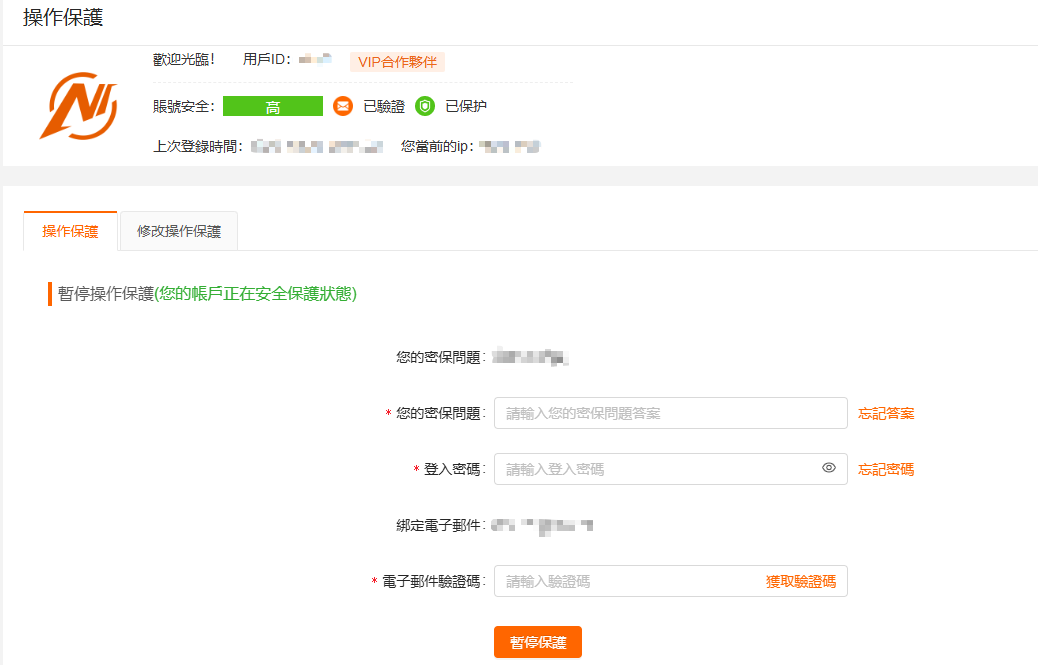
Task: Click the 已驗證 status text
Action: (x=384, y=106)
